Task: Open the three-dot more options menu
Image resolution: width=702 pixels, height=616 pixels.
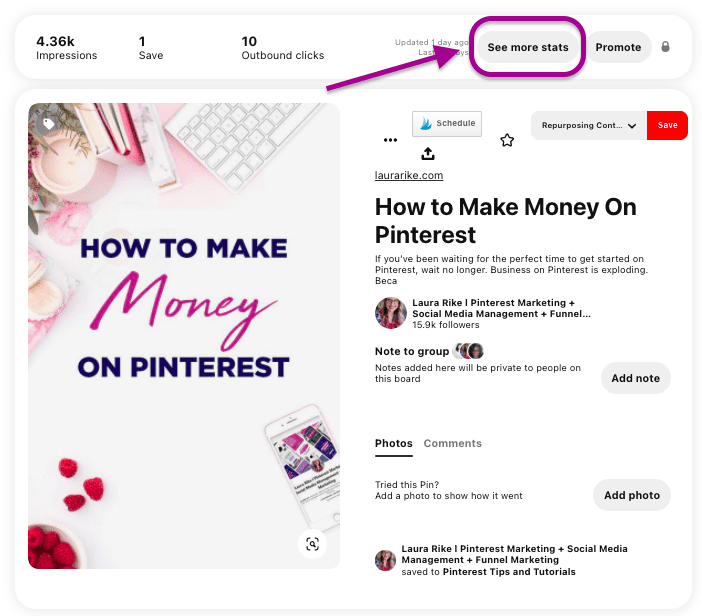Action: 390,140
